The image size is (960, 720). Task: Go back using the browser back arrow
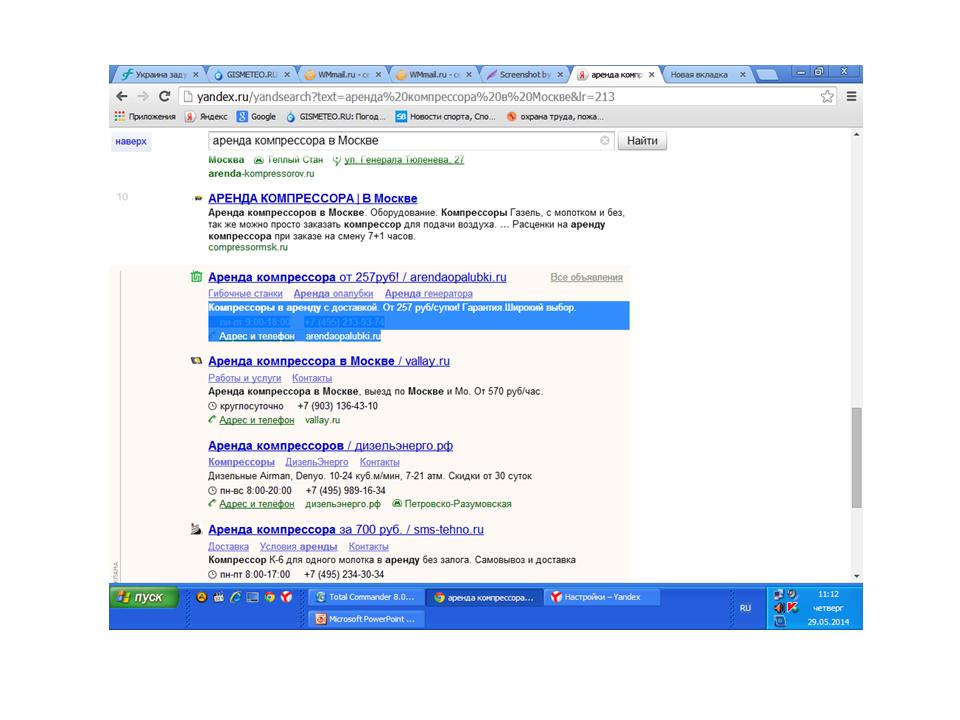point(122,96)
